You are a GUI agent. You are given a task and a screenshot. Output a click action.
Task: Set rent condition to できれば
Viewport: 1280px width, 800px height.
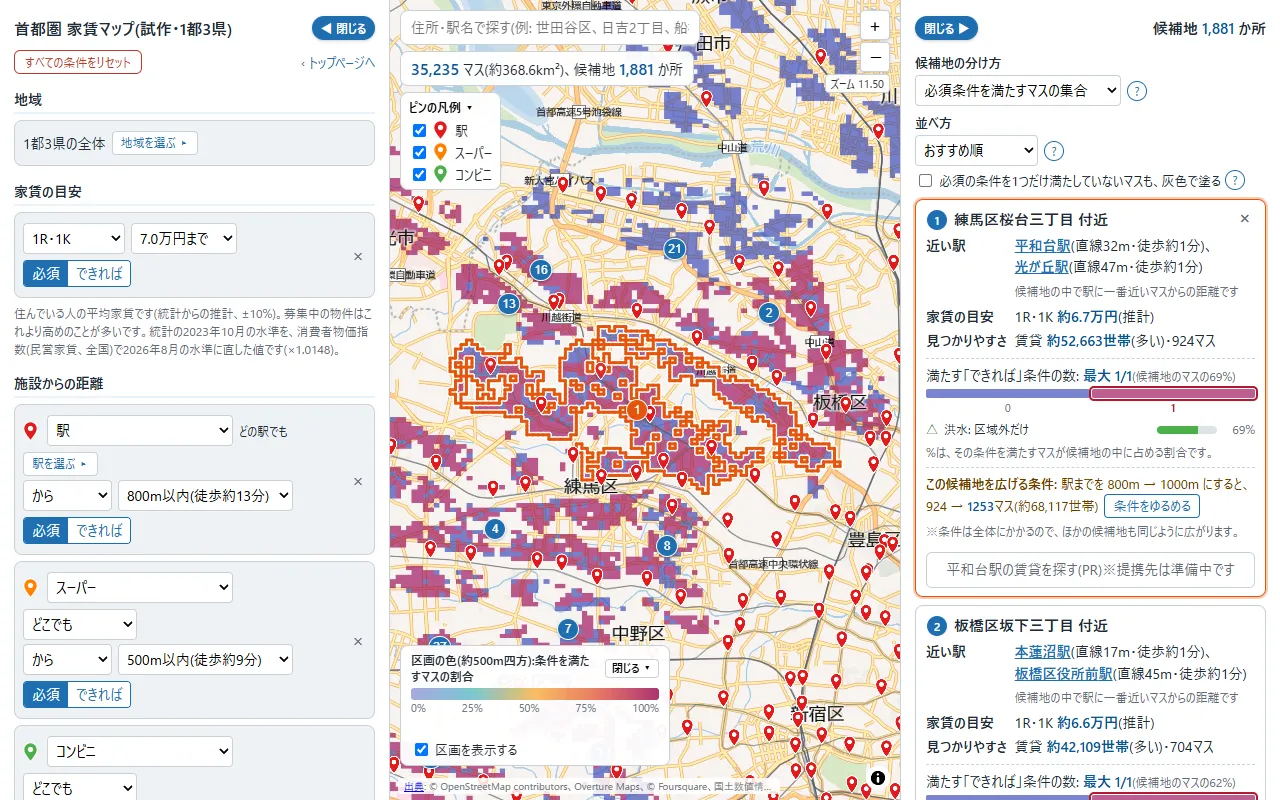(x=99, y=273)
